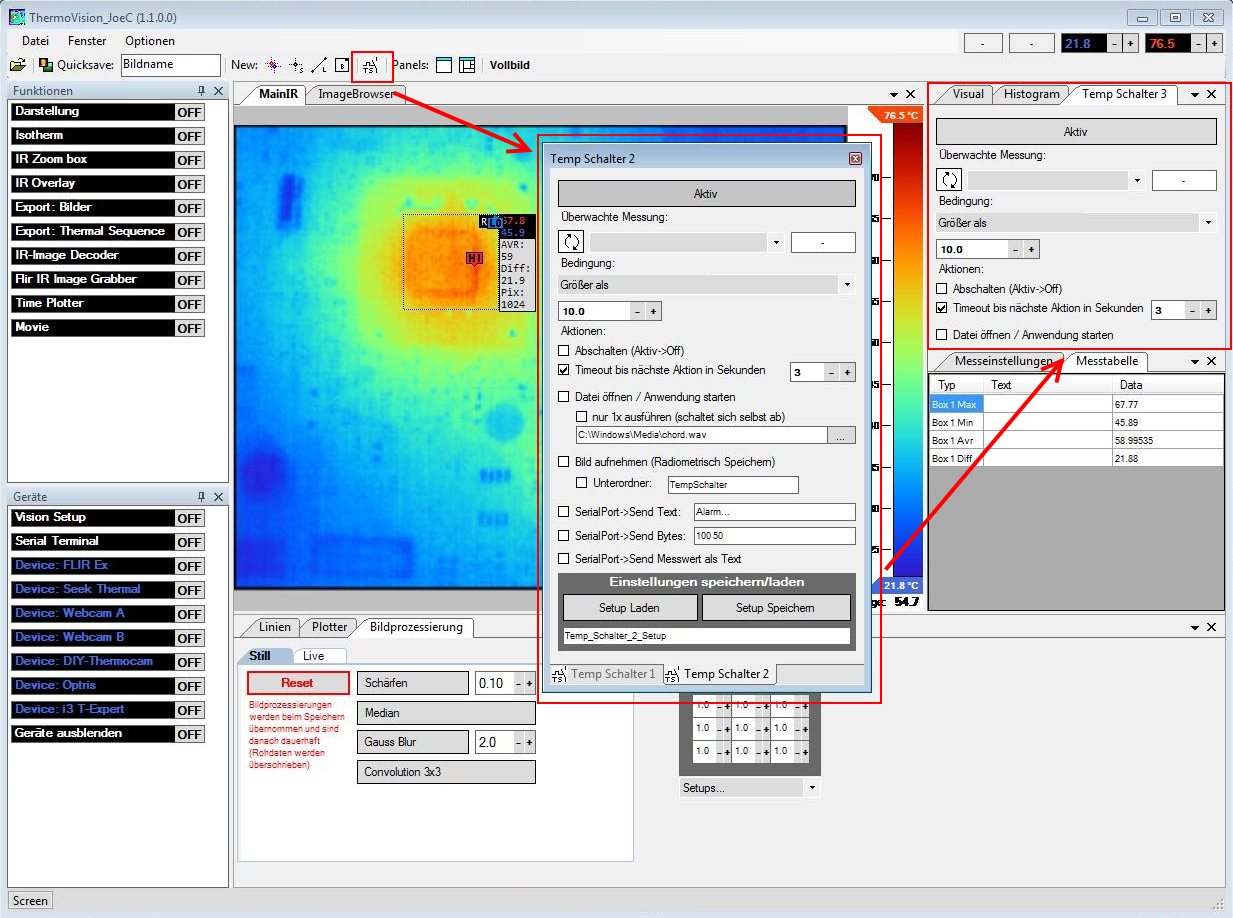Click the Setup Speichern button
Image resolution: width=1233 pixels, height=918 pixels.
coord(775,608)
